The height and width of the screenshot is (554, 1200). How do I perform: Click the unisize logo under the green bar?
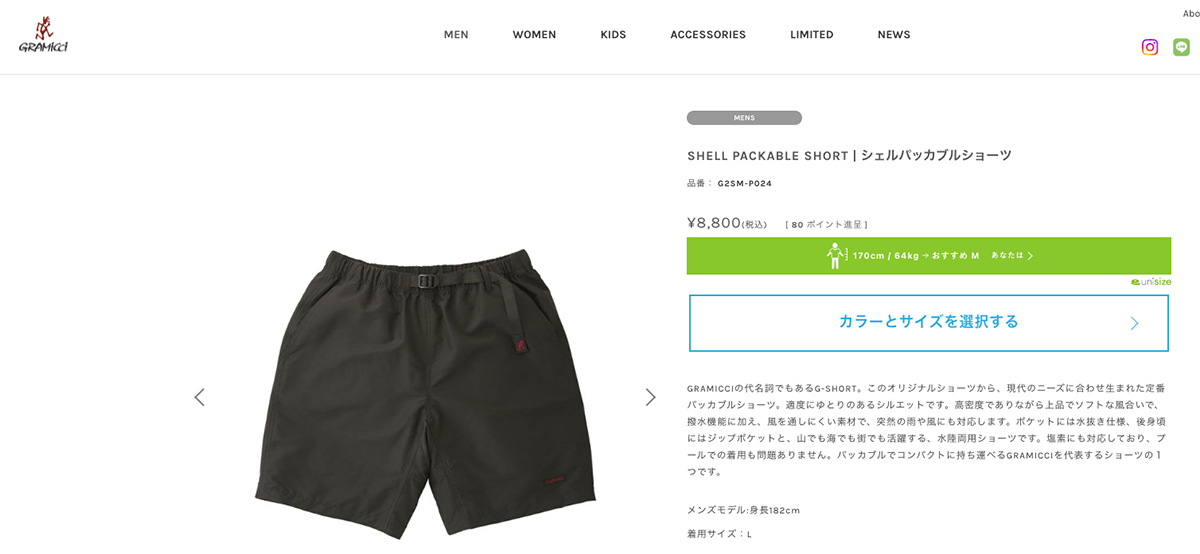coord(1151,282)
